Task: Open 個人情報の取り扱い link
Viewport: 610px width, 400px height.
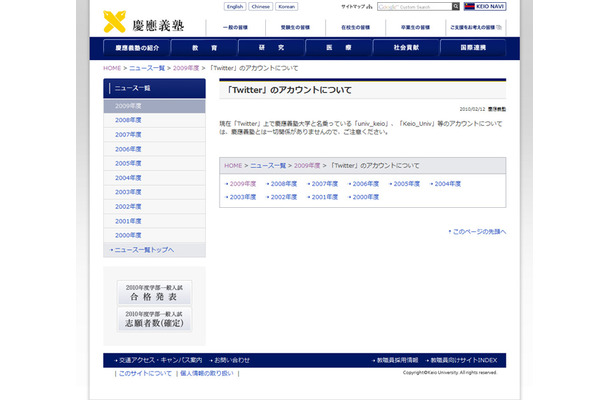Action: [207, 374]
